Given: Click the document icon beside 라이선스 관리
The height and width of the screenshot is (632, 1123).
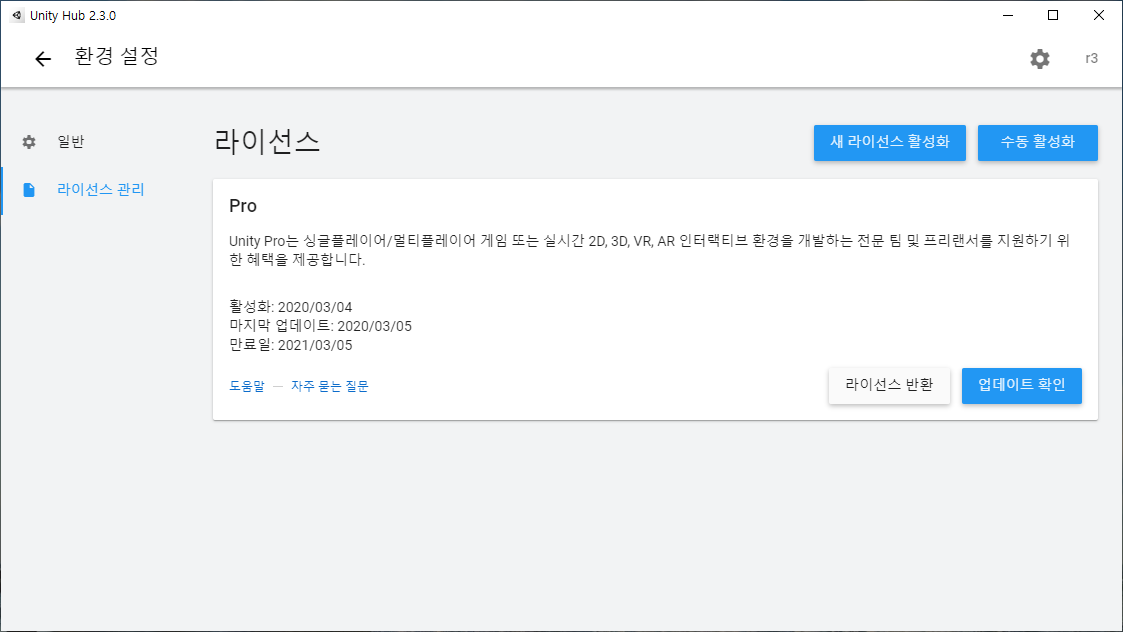Looking at the screenshot, I should click(x=29, y=190).
